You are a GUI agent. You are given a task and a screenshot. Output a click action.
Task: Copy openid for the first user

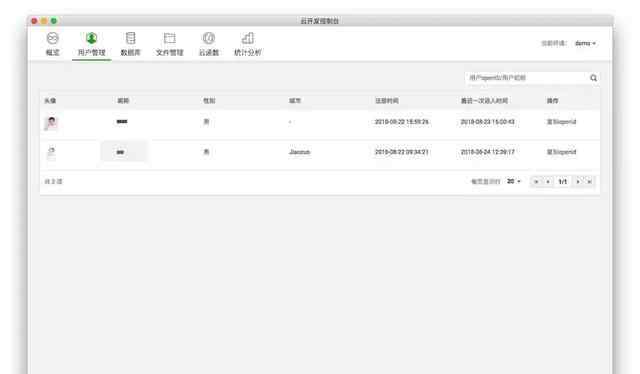point(561,122)
